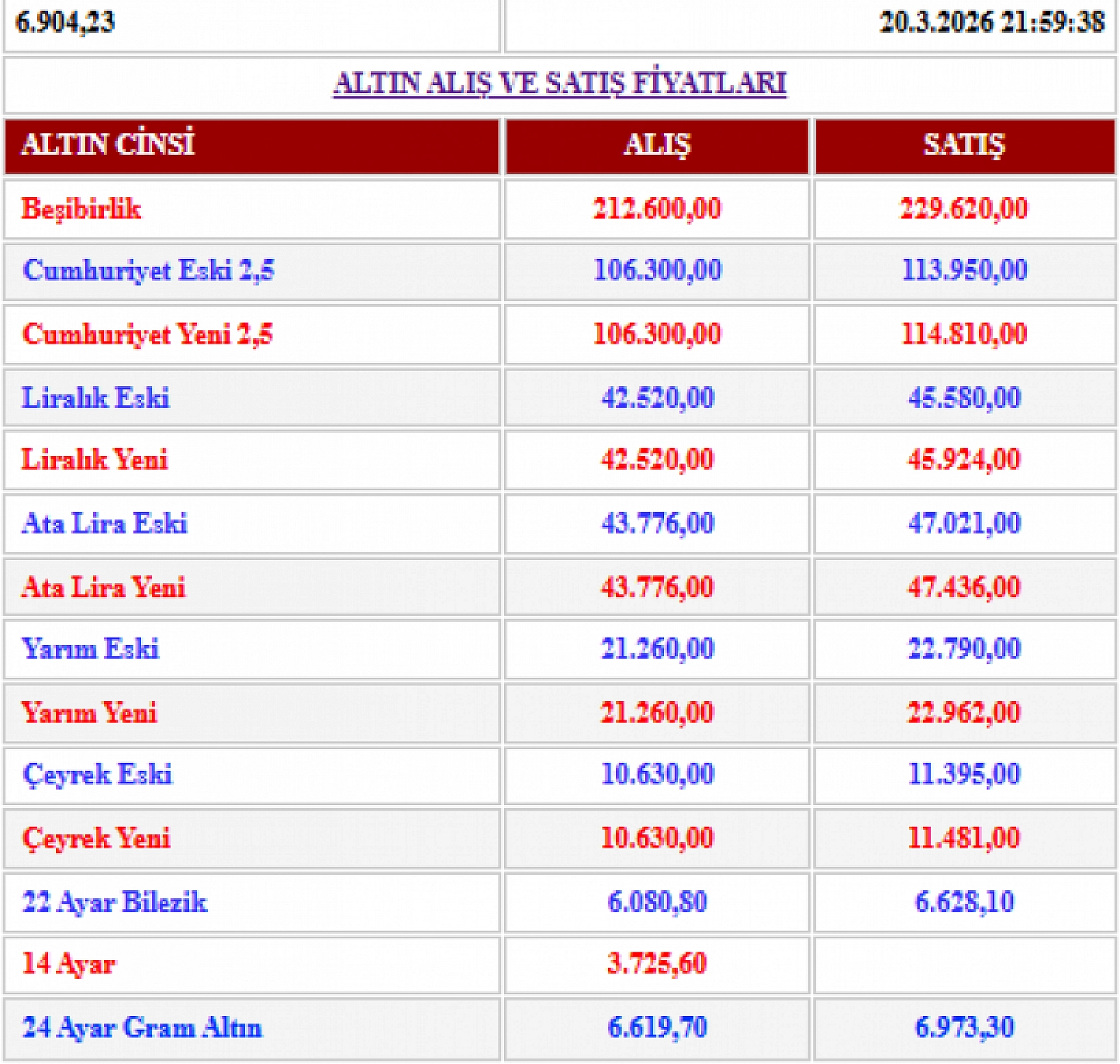
Task: Click Beşibirlik selling price 229.620,00
Action: pos(964,208)
